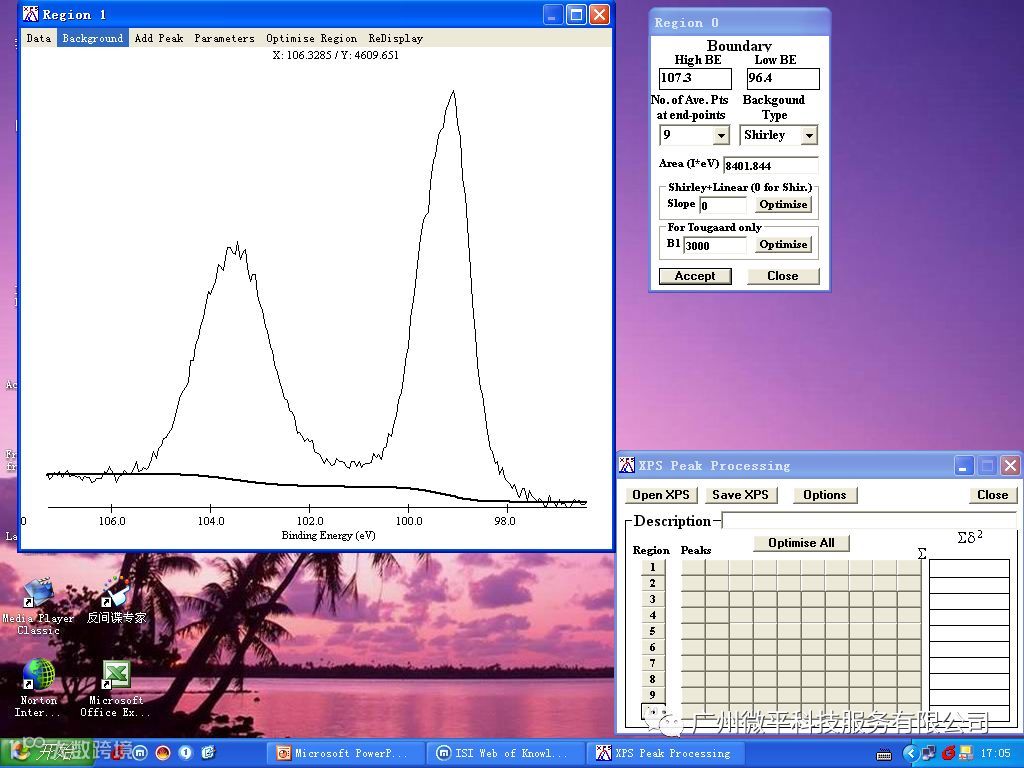Select Region 3 button

click(652, 599)
